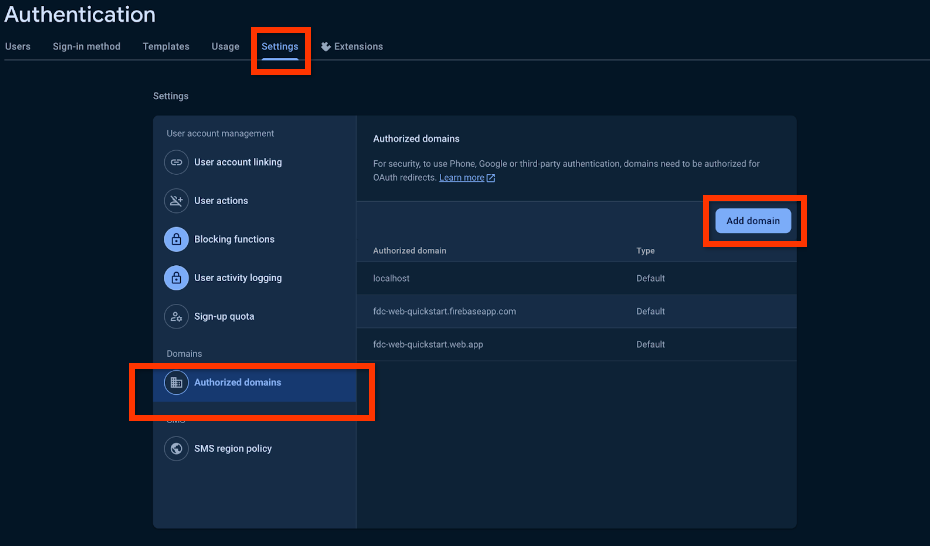This screenshot has height=546, width=930.
Task: Click the Blocking functions lock icon
Action: pos(176,240)
